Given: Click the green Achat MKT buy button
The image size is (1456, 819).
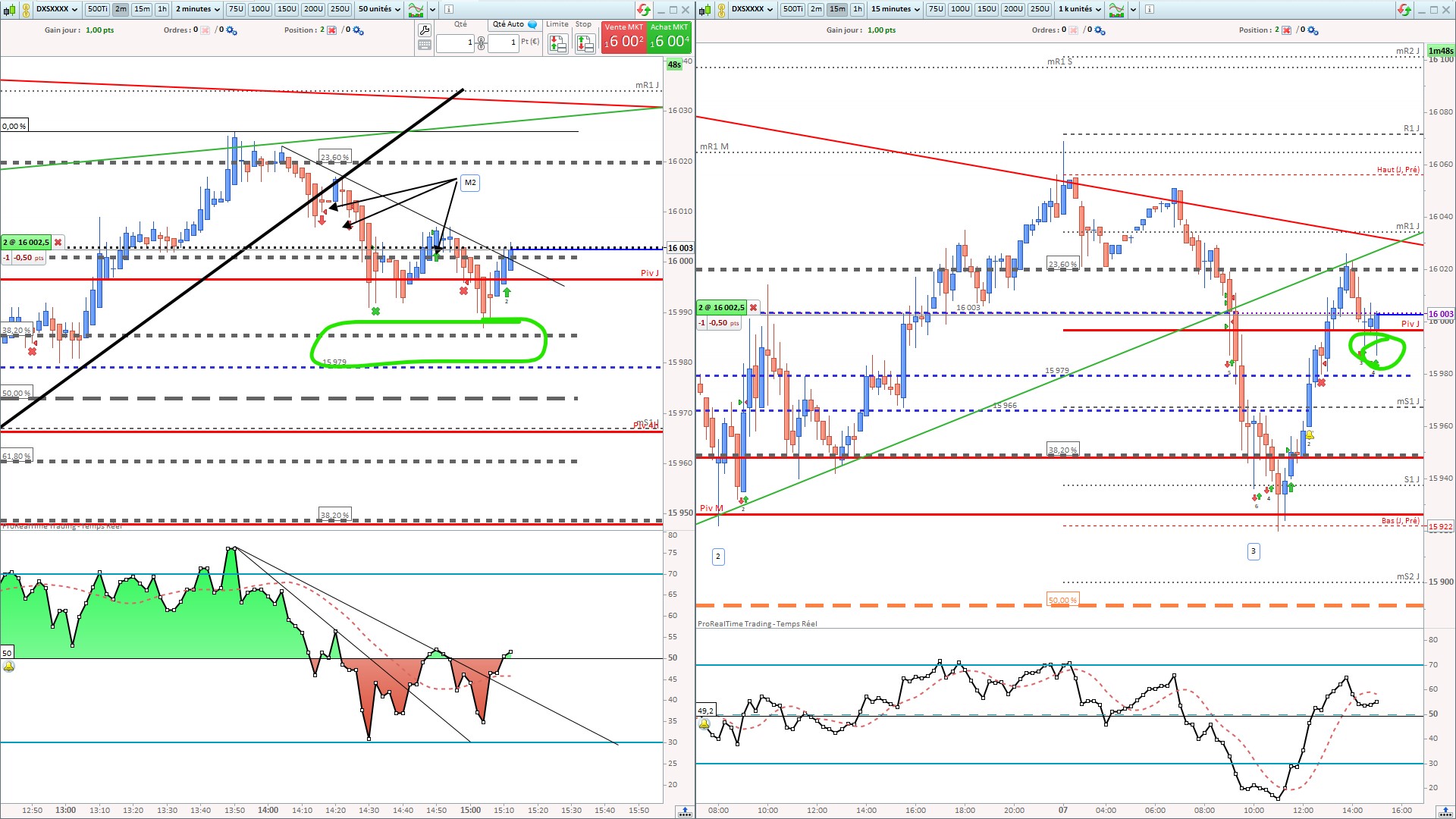Looking at the screenshot, I should click(669, 37).
